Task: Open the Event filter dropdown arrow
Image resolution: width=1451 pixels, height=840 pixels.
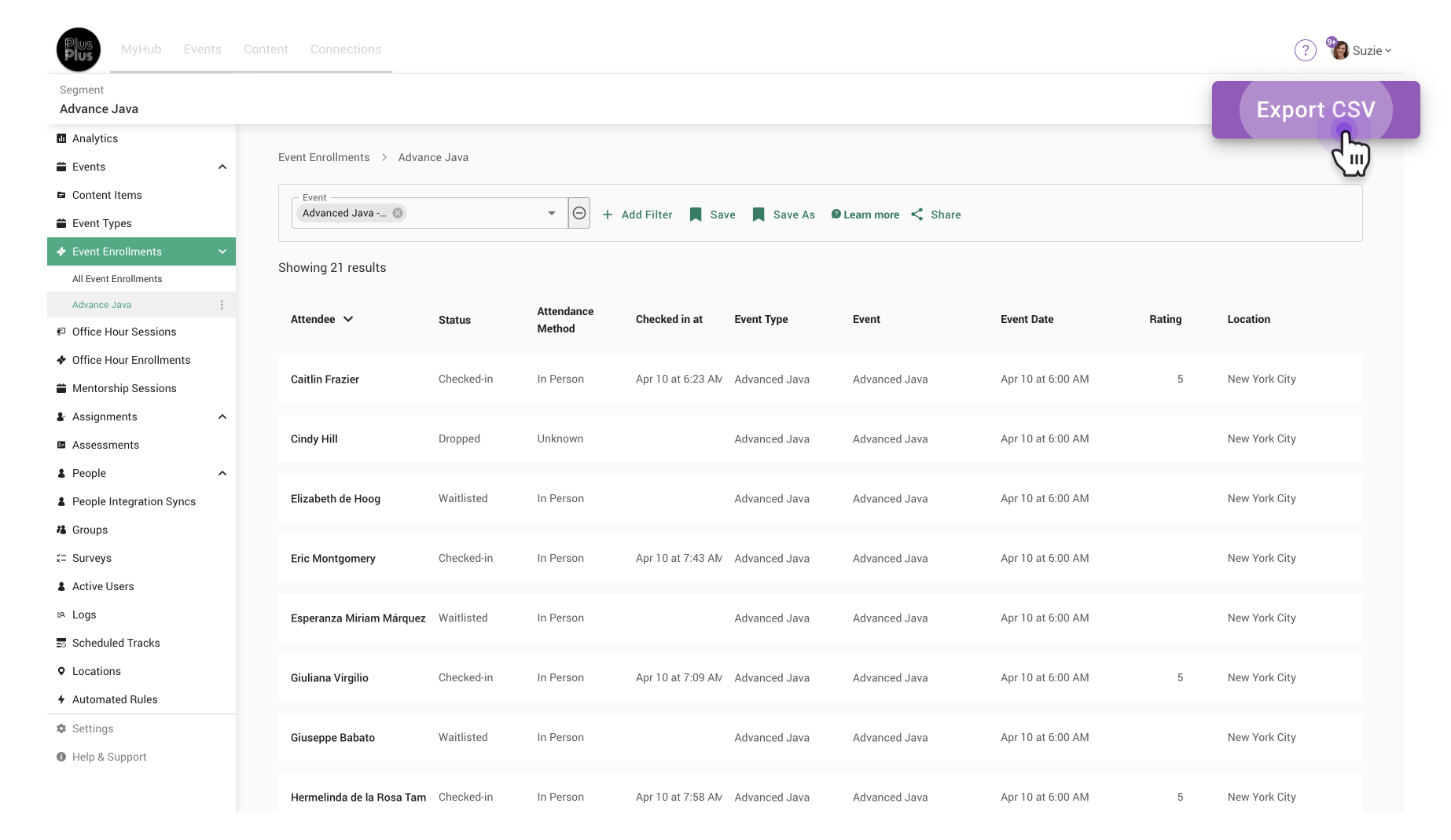Action: point(552,213)
